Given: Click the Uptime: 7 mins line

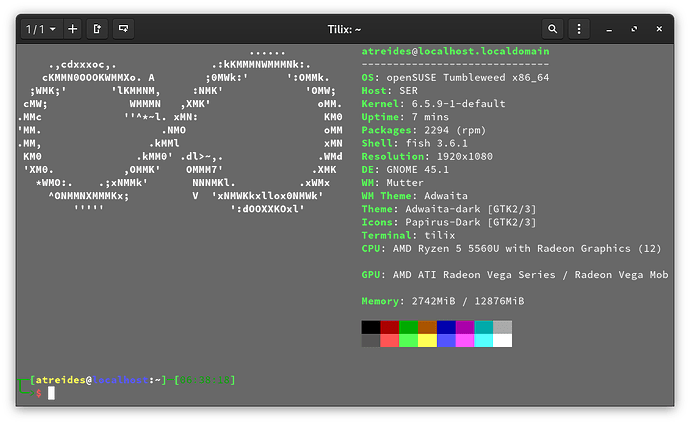Looking at the screenshot, I should pyautogui.click(x=405, y=117).
